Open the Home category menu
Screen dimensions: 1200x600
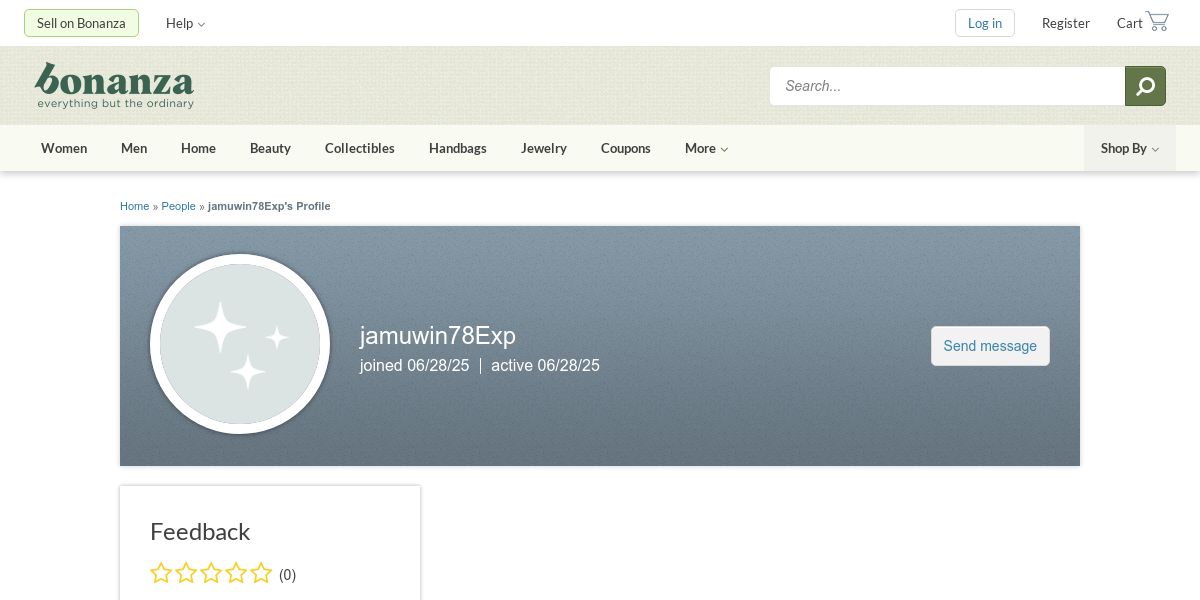198,148
